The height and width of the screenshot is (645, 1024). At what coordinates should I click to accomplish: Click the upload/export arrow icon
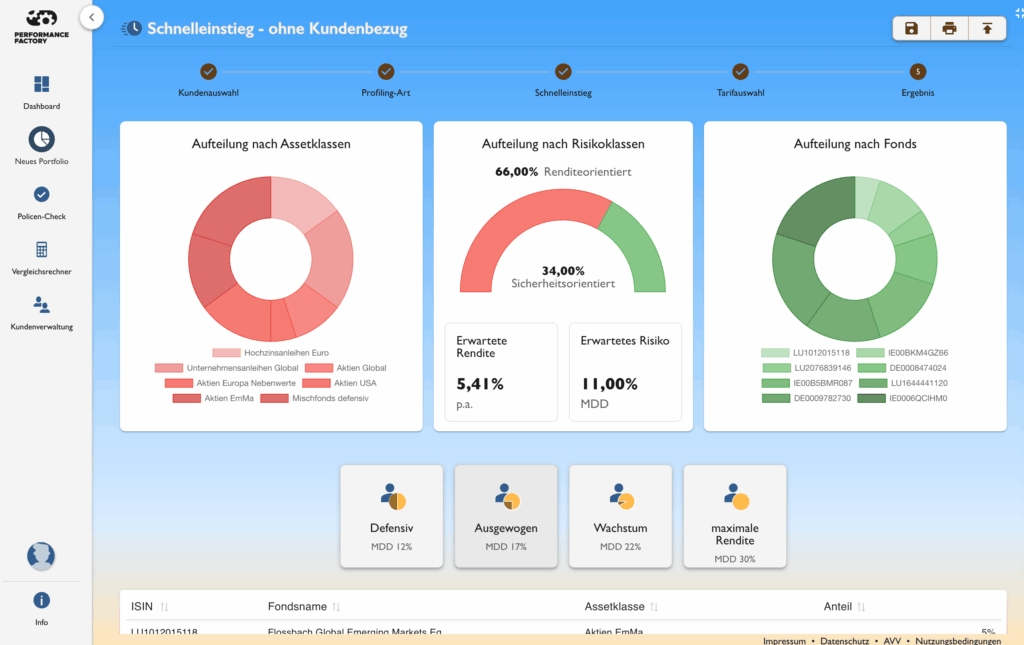click(x=987, y=28)
